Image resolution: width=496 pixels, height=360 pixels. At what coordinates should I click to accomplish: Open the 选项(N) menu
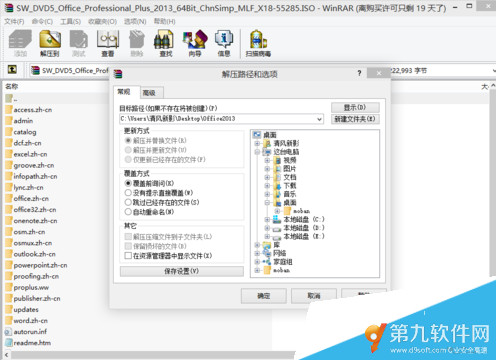pyautogui.click(x=135, y=22)
